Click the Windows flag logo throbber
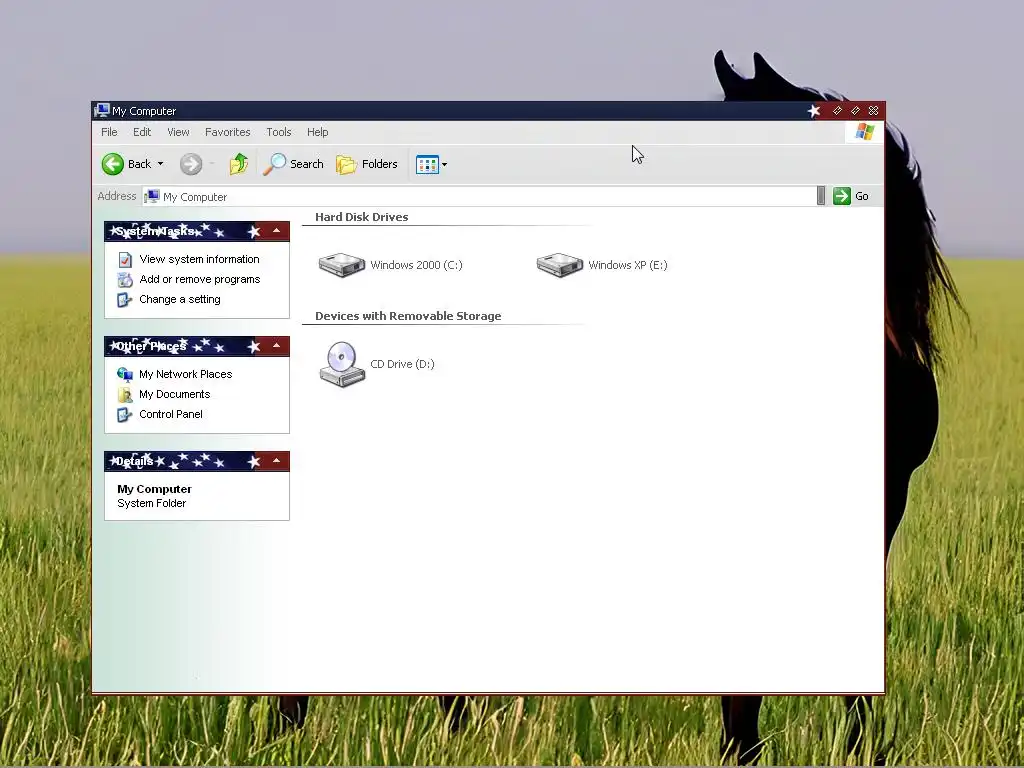1024x768 pixels. tap(864, 132)
